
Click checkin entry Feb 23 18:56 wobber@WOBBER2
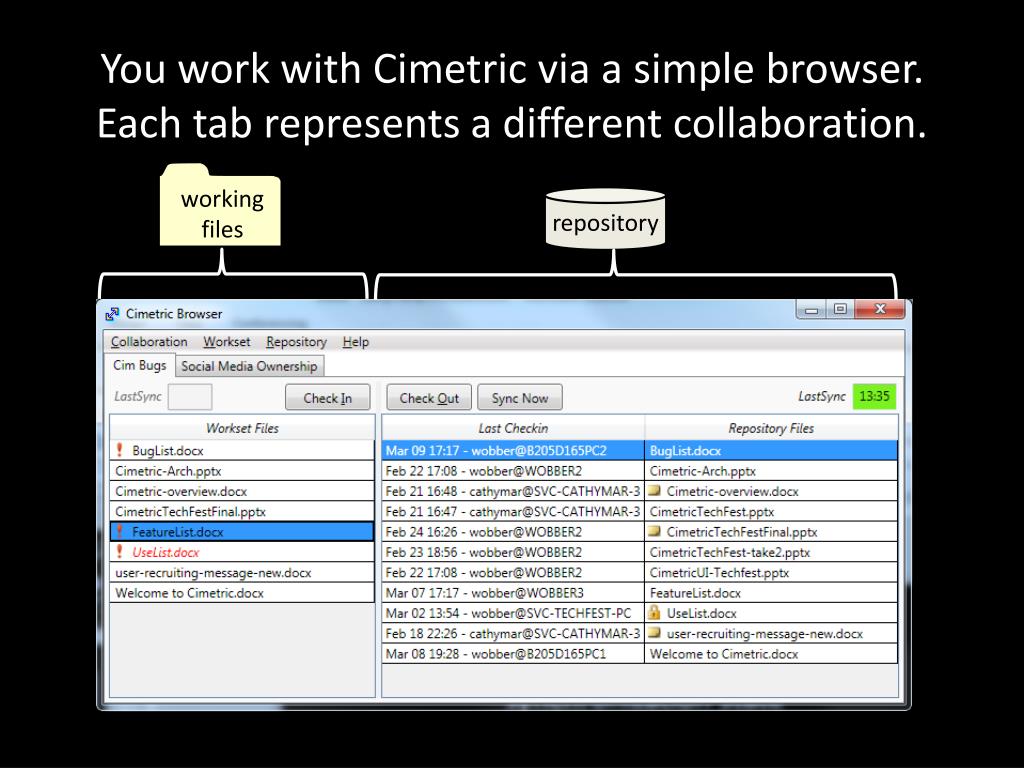tap(513, 552)
